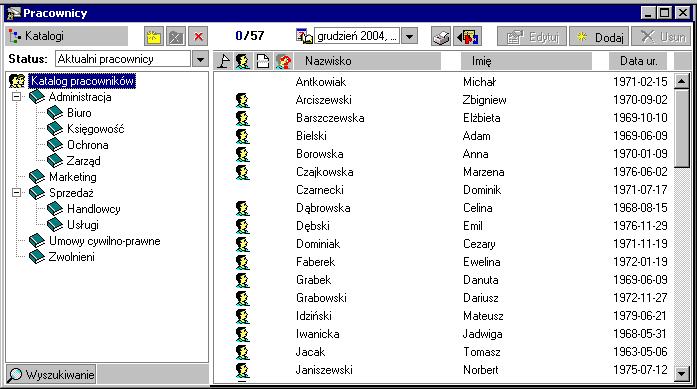Click the grudzień 2004 date field
Image resolution: width=697 pixels, height=389 pixels.
tap(357, 36)
